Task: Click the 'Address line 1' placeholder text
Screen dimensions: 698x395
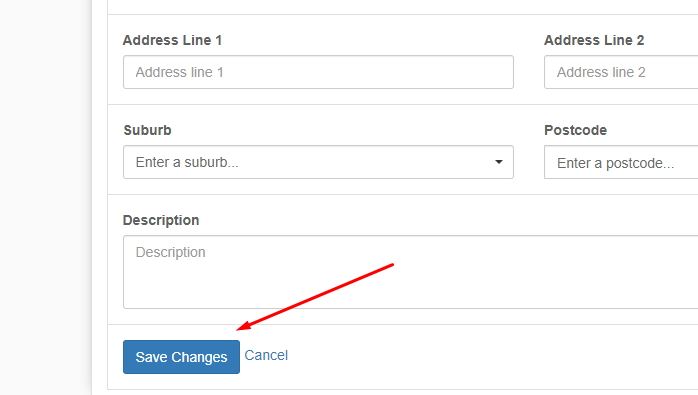Action: (x=179, y=72)
